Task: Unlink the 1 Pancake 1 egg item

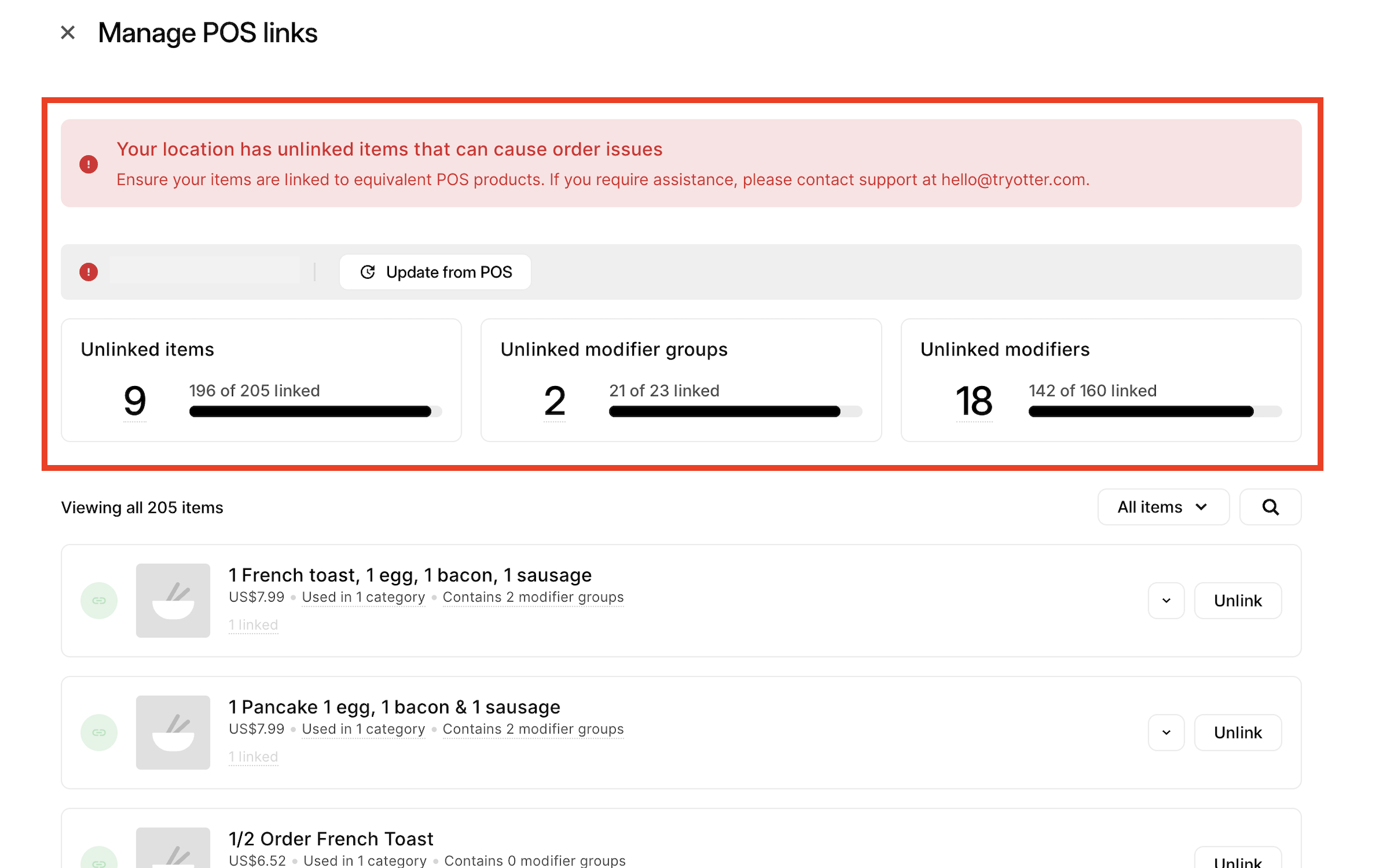Action: pyautogui.click(x=1237, y=733)
